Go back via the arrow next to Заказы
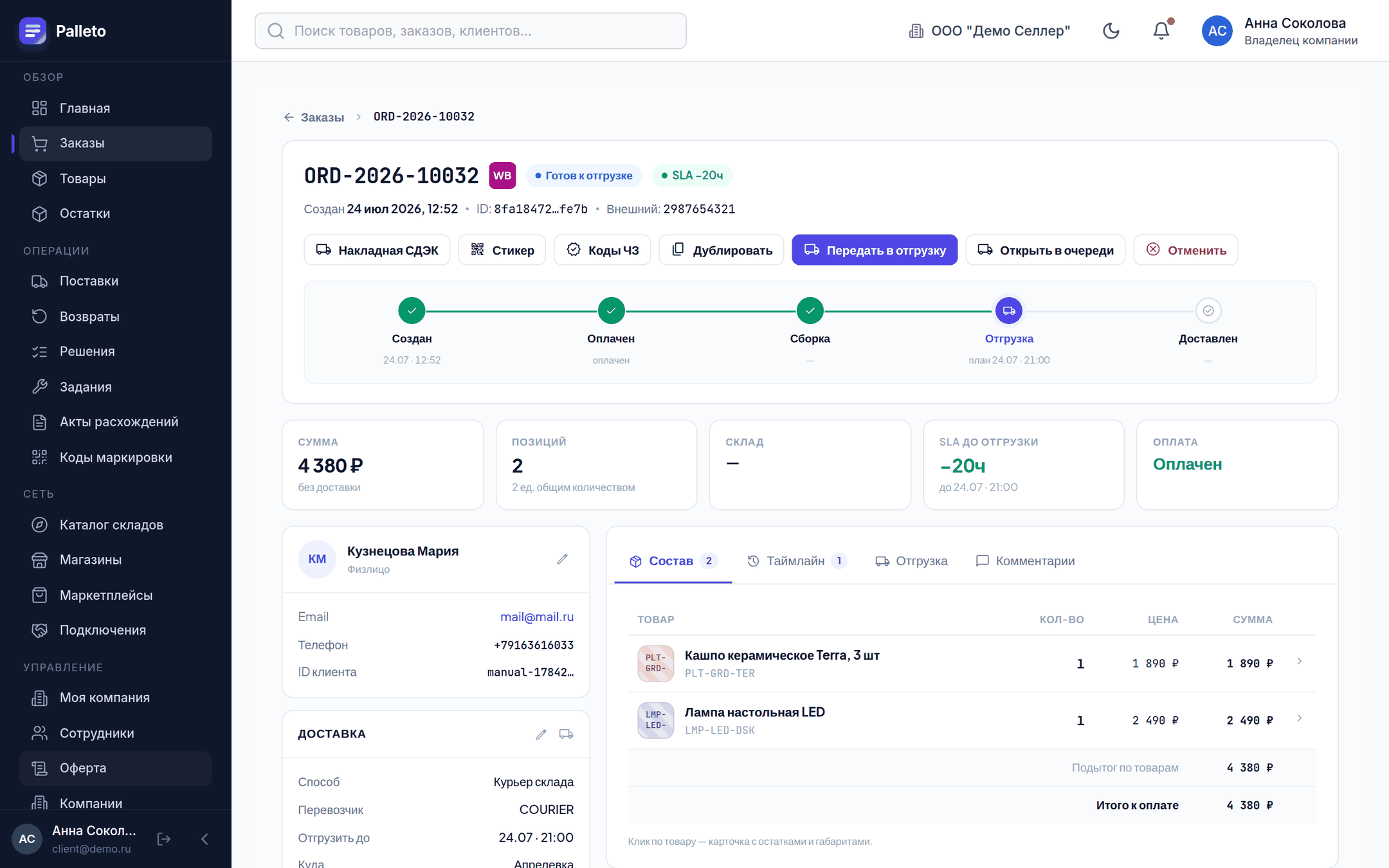The height and width of the screenshot is (868, 1389). tap(289, 117)
